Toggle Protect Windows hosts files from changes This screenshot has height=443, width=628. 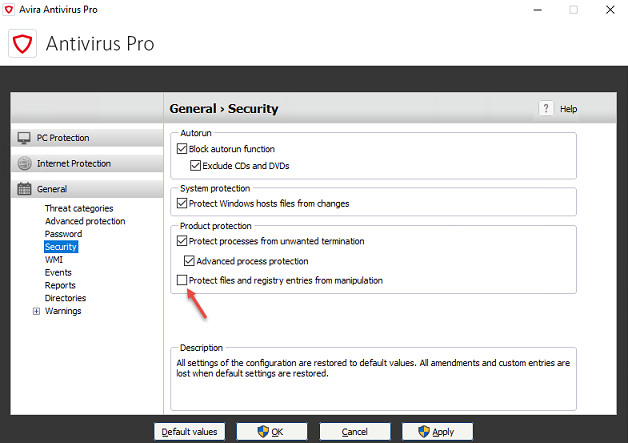(x=182, y=203)
